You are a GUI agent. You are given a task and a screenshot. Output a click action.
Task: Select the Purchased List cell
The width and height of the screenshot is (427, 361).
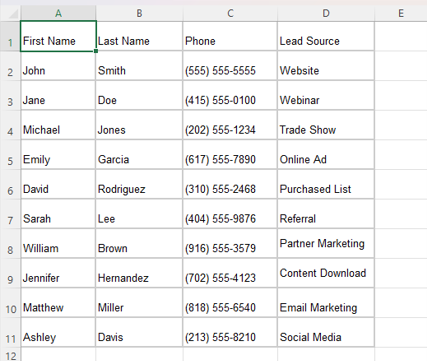(326, 184)
